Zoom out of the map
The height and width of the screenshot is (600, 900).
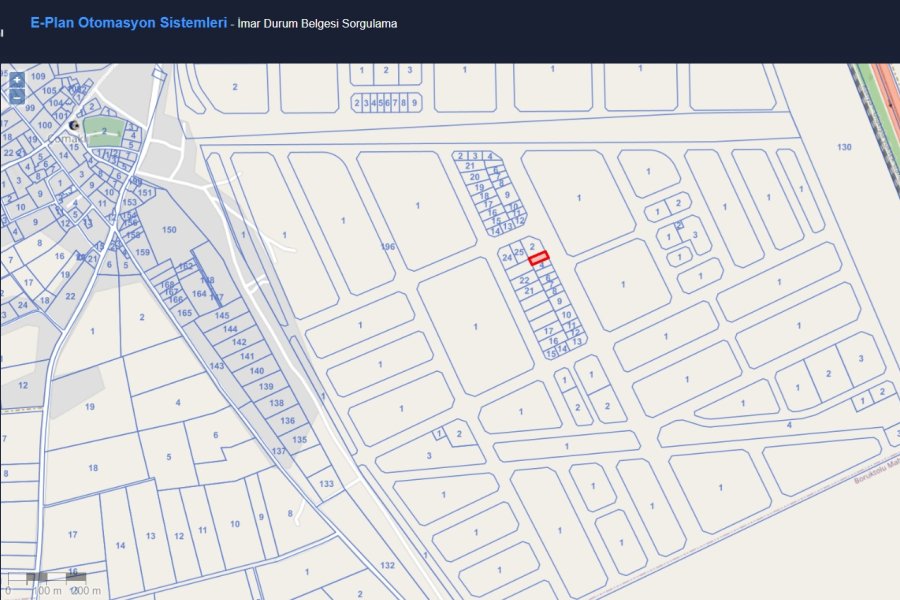pos(17,97)
